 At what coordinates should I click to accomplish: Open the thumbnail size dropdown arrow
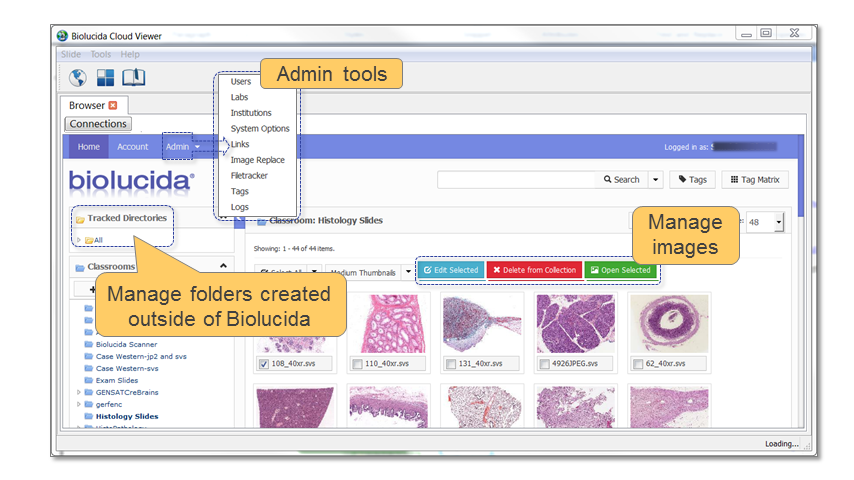click(x=408, y=271)
